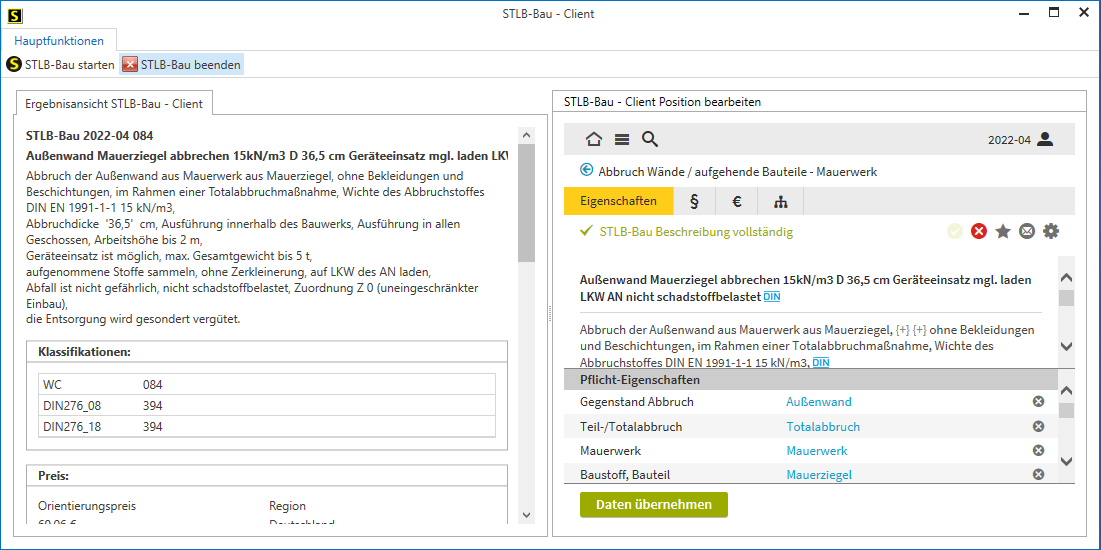Screen dimensions: 1101x550
Task: Open the user profile icon
Action: click(x=1045, y=140)
